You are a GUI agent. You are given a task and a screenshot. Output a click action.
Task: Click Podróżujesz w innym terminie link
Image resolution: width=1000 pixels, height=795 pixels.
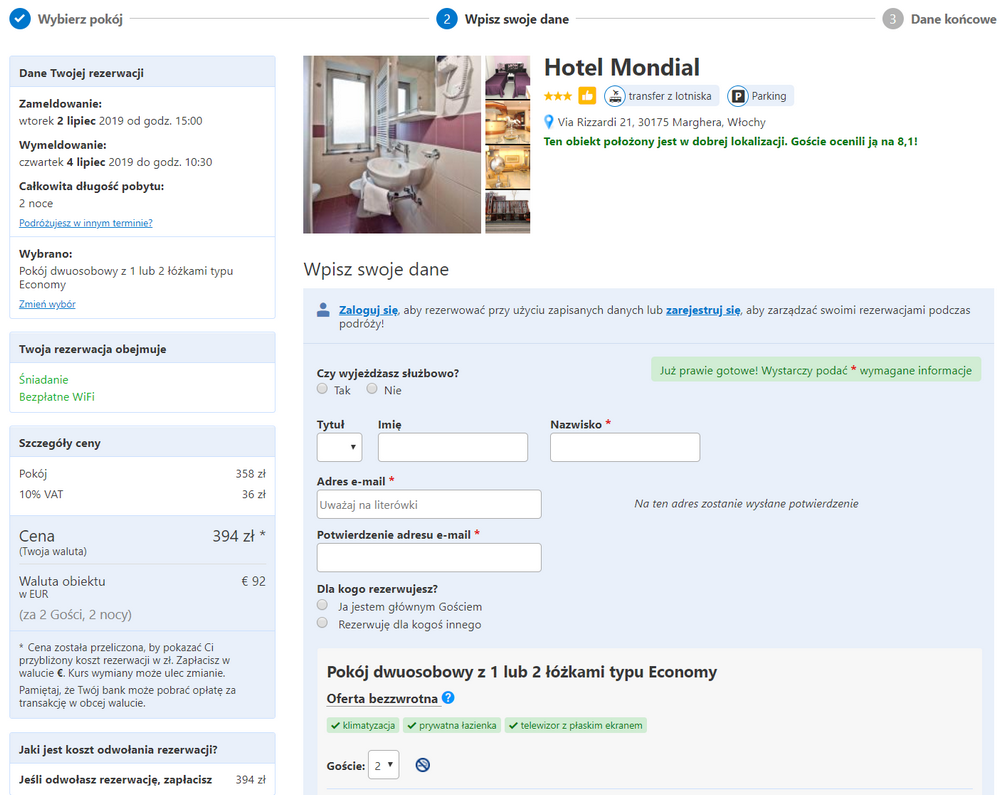pyautogui.click(x=85, y=223)
